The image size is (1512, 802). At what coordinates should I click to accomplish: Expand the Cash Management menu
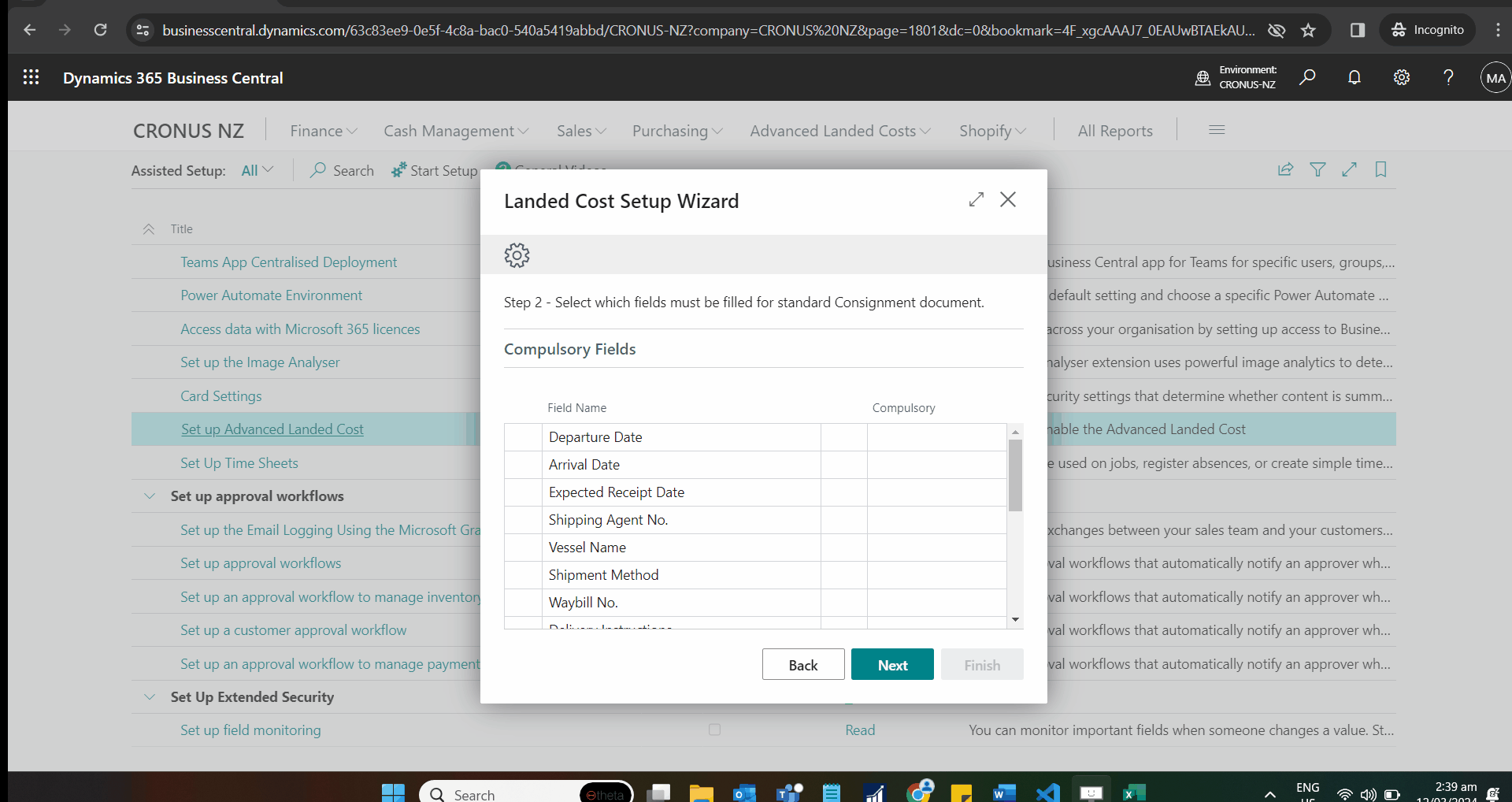[456, 131]
